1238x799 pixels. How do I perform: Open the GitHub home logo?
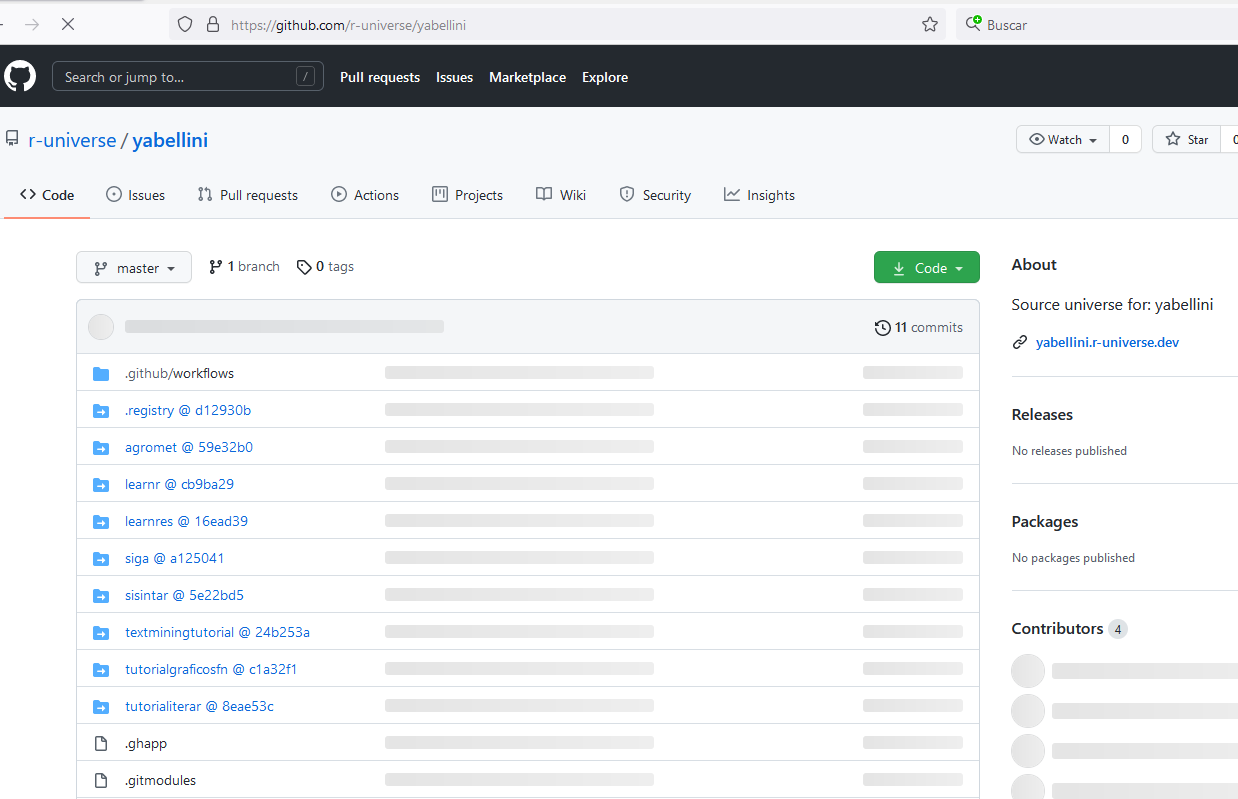20,75
